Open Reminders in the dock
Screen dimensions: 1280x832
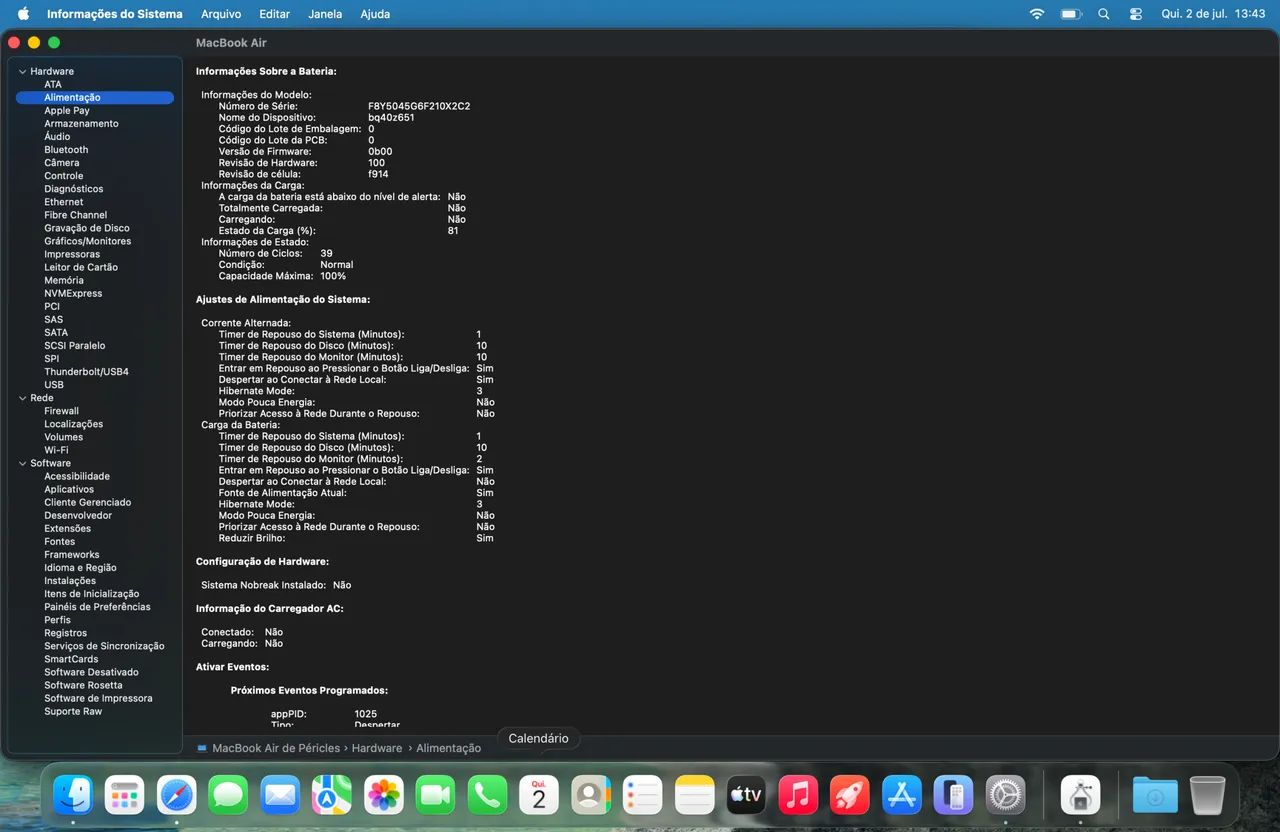642,796
